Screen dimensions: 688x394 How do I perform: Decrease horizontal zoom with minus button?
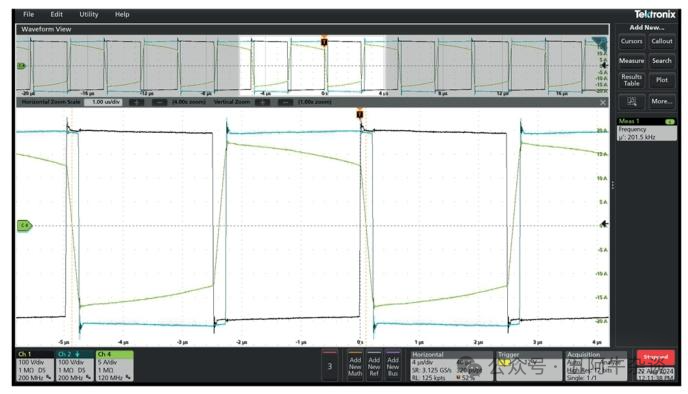(159, 102)
